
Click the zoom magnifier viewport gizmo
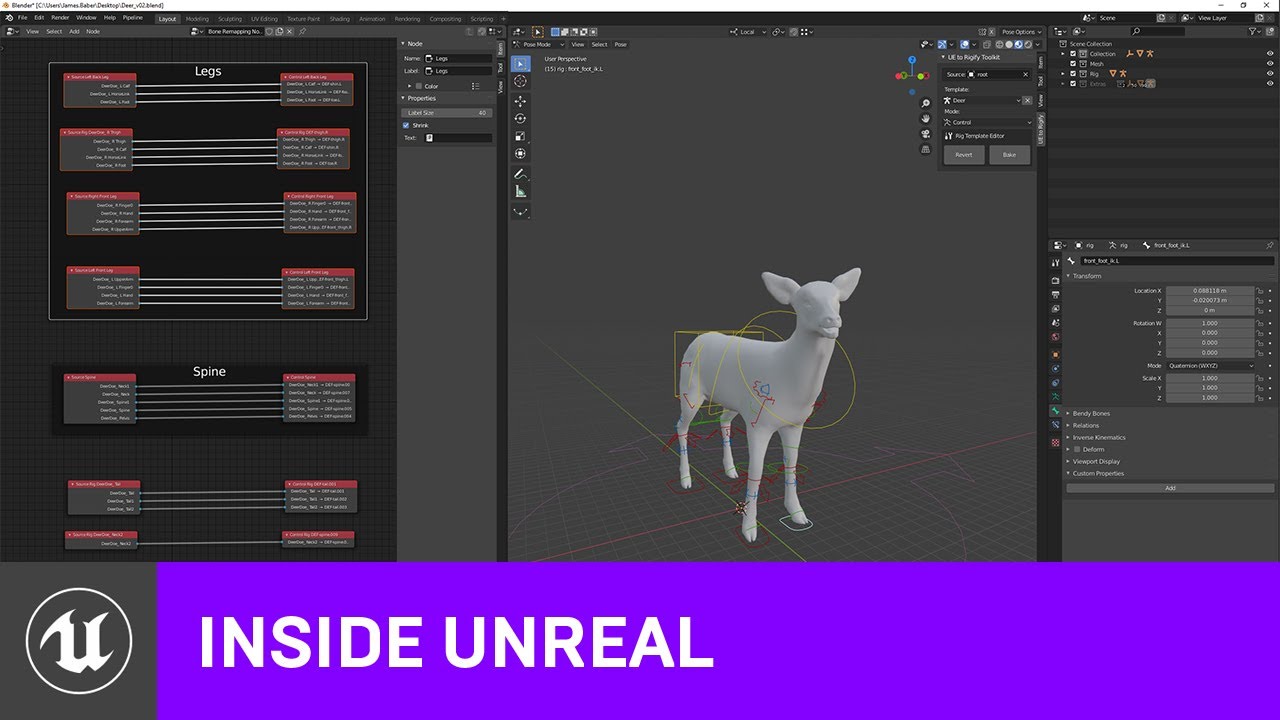(926, 103)
